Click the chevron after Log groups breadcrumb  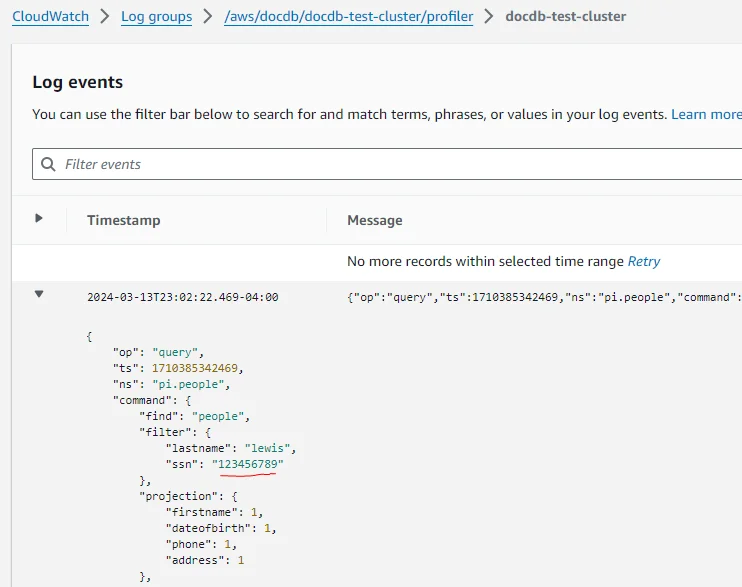click(x=208, y=17)
